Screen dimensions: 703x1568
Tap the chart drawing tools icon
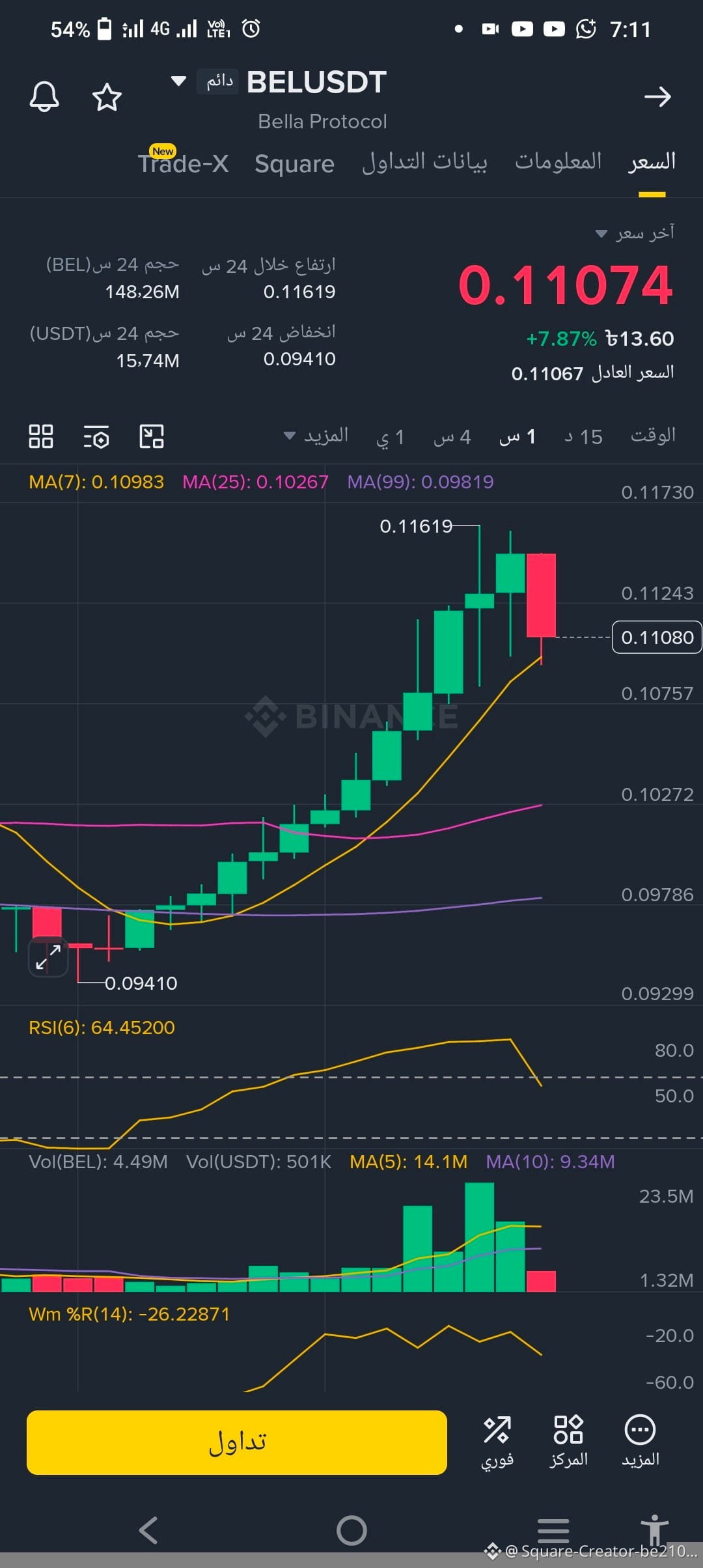[152, 436]
